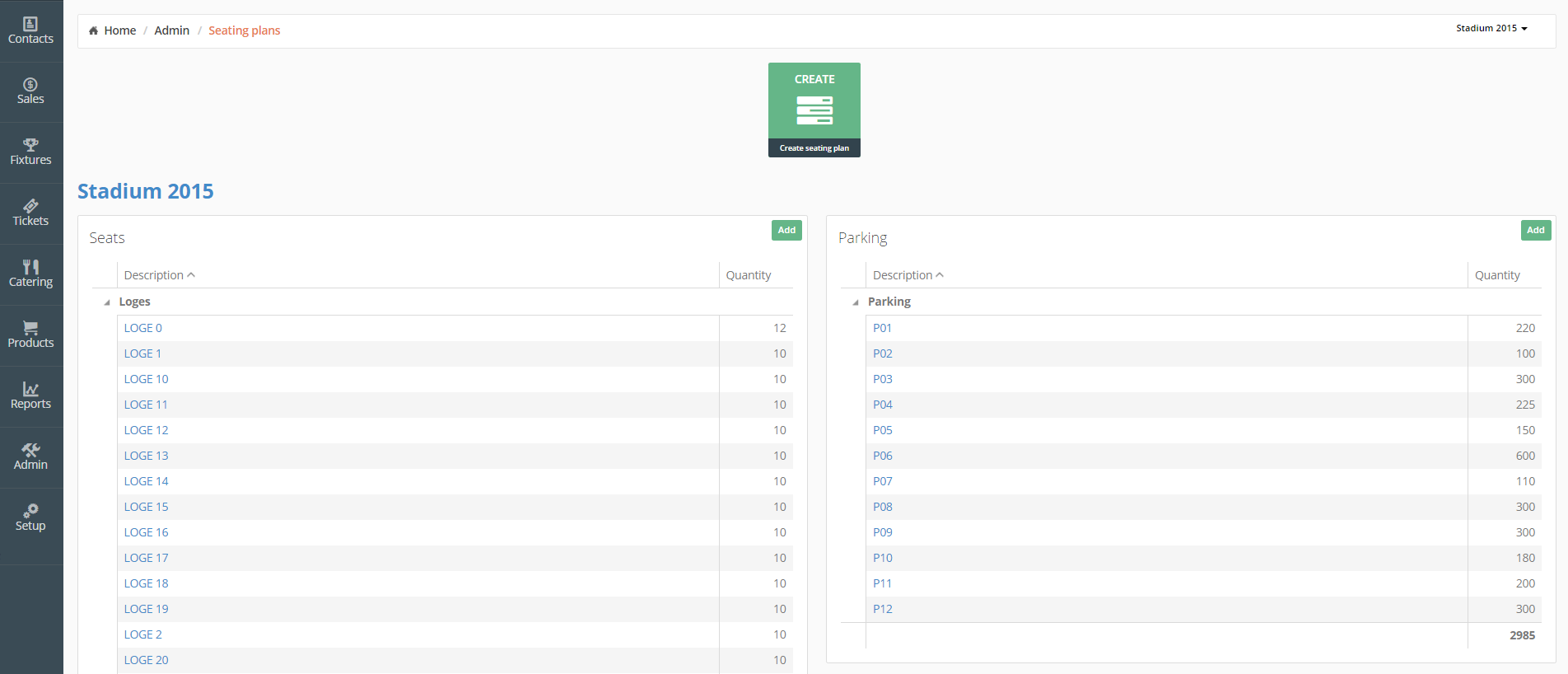Open the LOGE 19 seat link
Screen dimensions: 1568x674
tap(146, 609)
